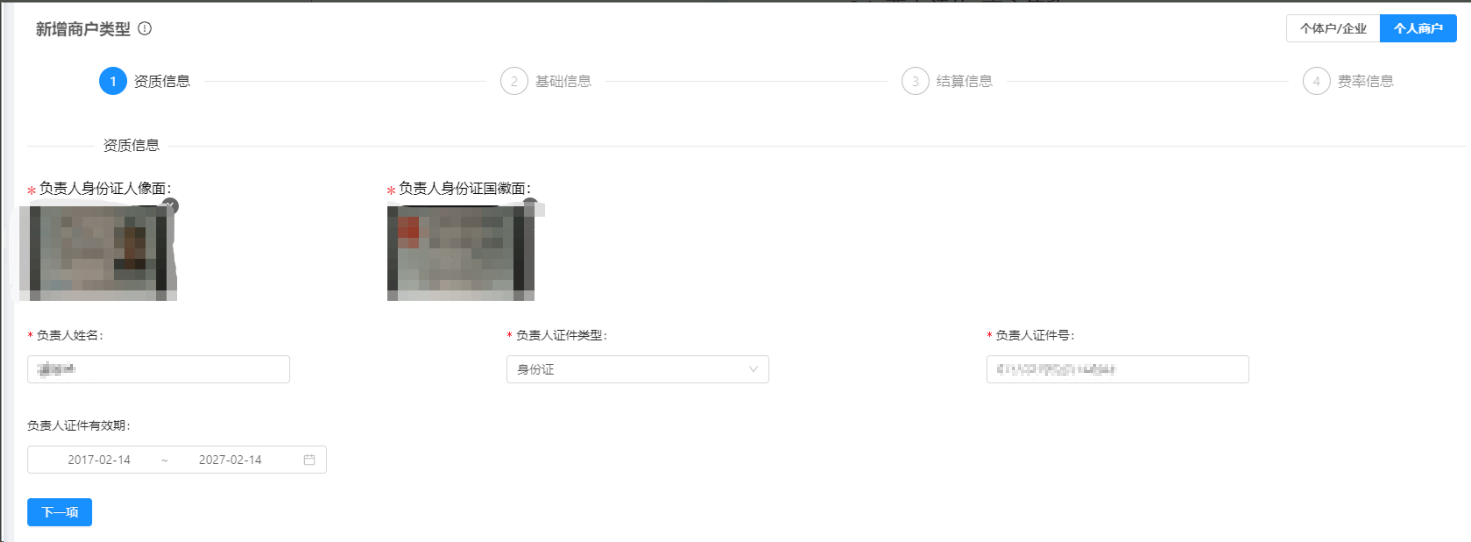Image resolution: width=1471 pixels, height=542 pixels.
Task: Switch merchant type to 个体户/企业
Action: [1332, 29]
